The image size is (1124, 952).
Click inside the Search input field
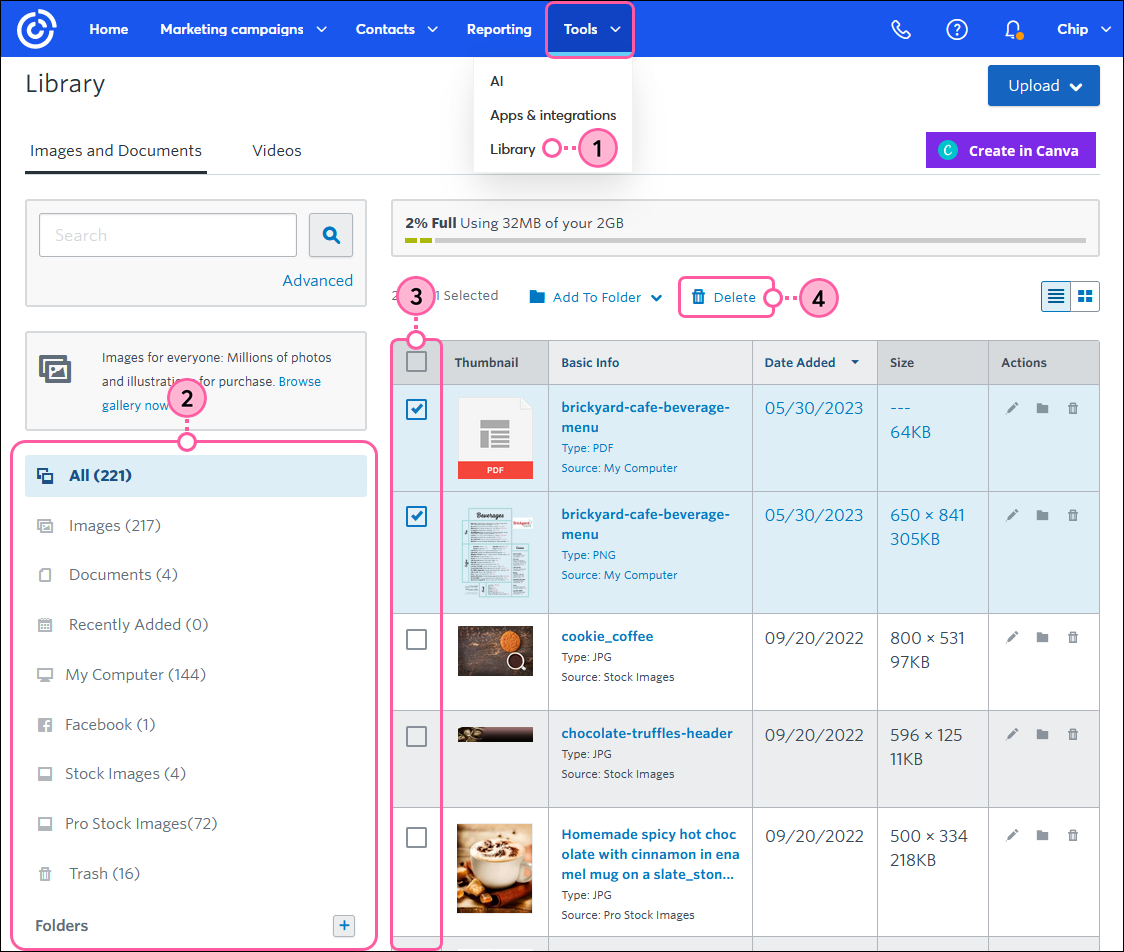168,235
